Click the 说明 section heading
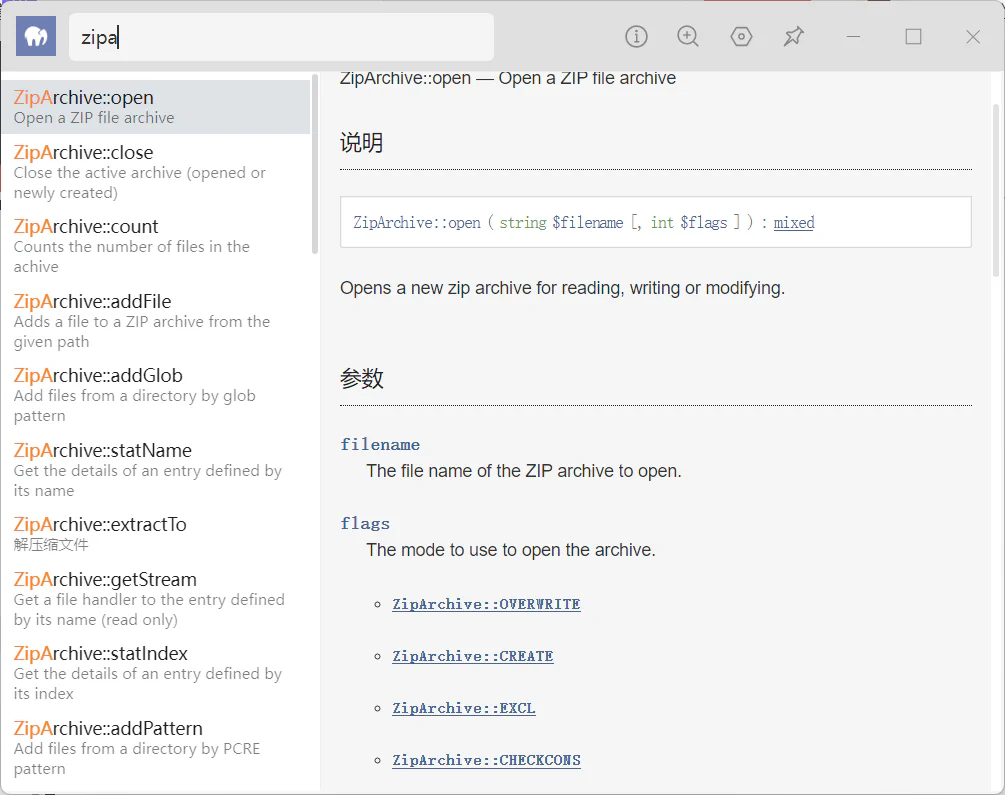Image resolution: width=1005 pixels, height=795 pixels. click(x=361, y=142)
